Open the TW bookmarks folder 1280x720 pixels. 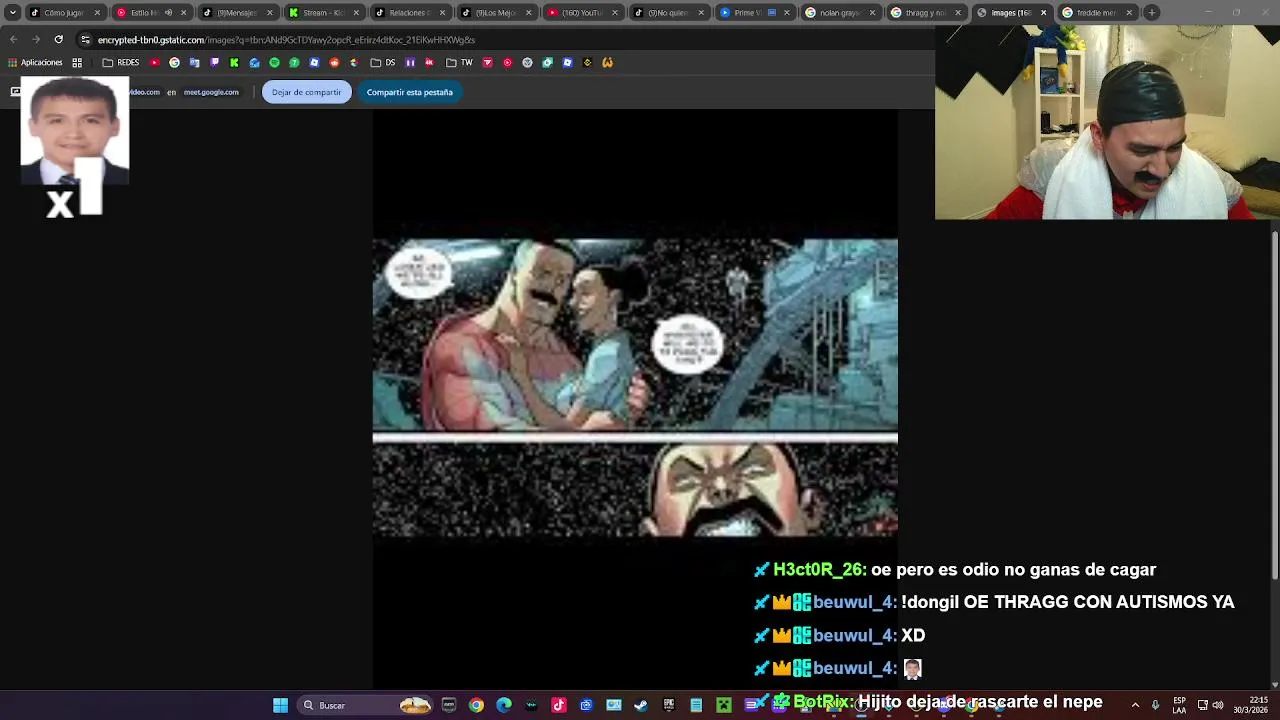(x=459, y=62)
